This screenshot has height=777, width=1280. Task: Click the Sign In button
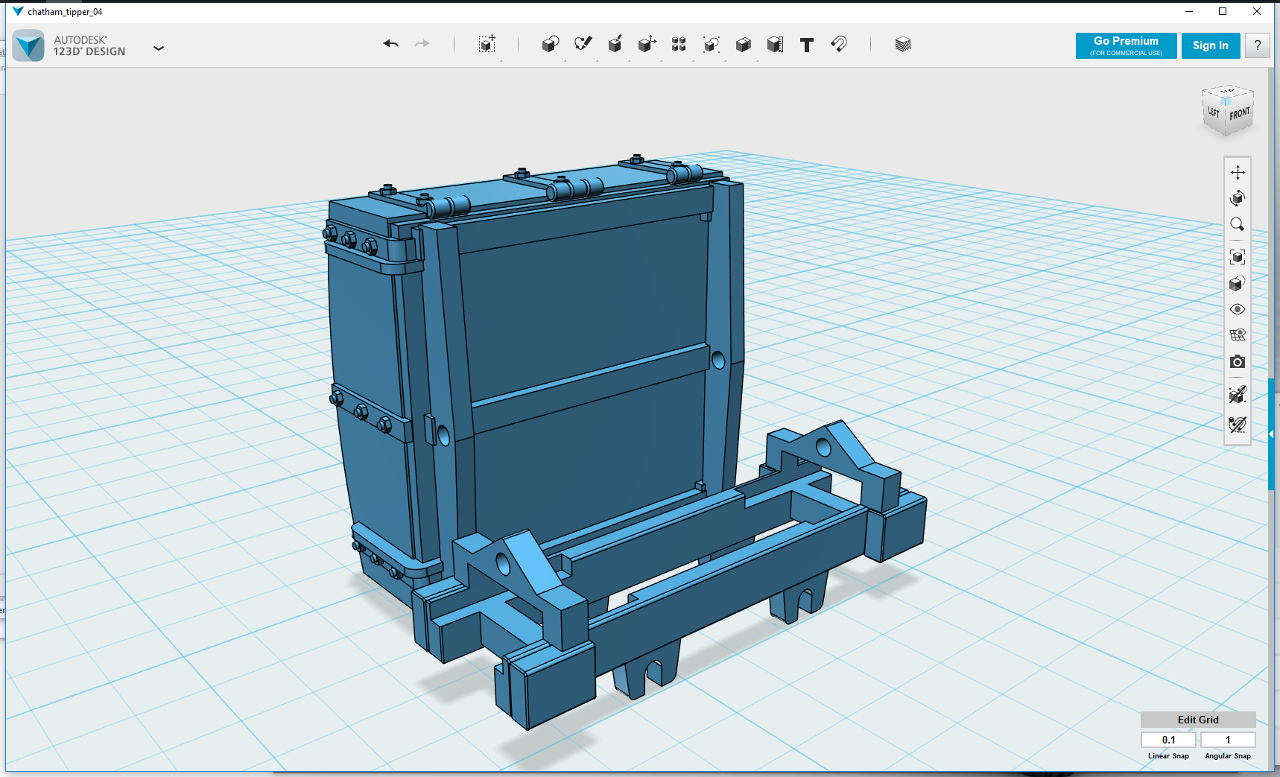click(1210, 46)
